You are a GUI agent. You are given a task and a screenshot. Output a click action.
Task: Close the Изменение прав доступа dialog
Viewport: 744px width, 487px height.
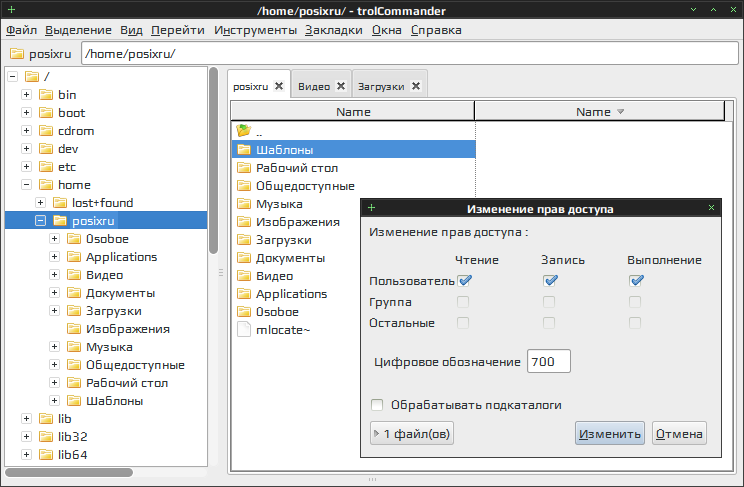coord(711,207)
